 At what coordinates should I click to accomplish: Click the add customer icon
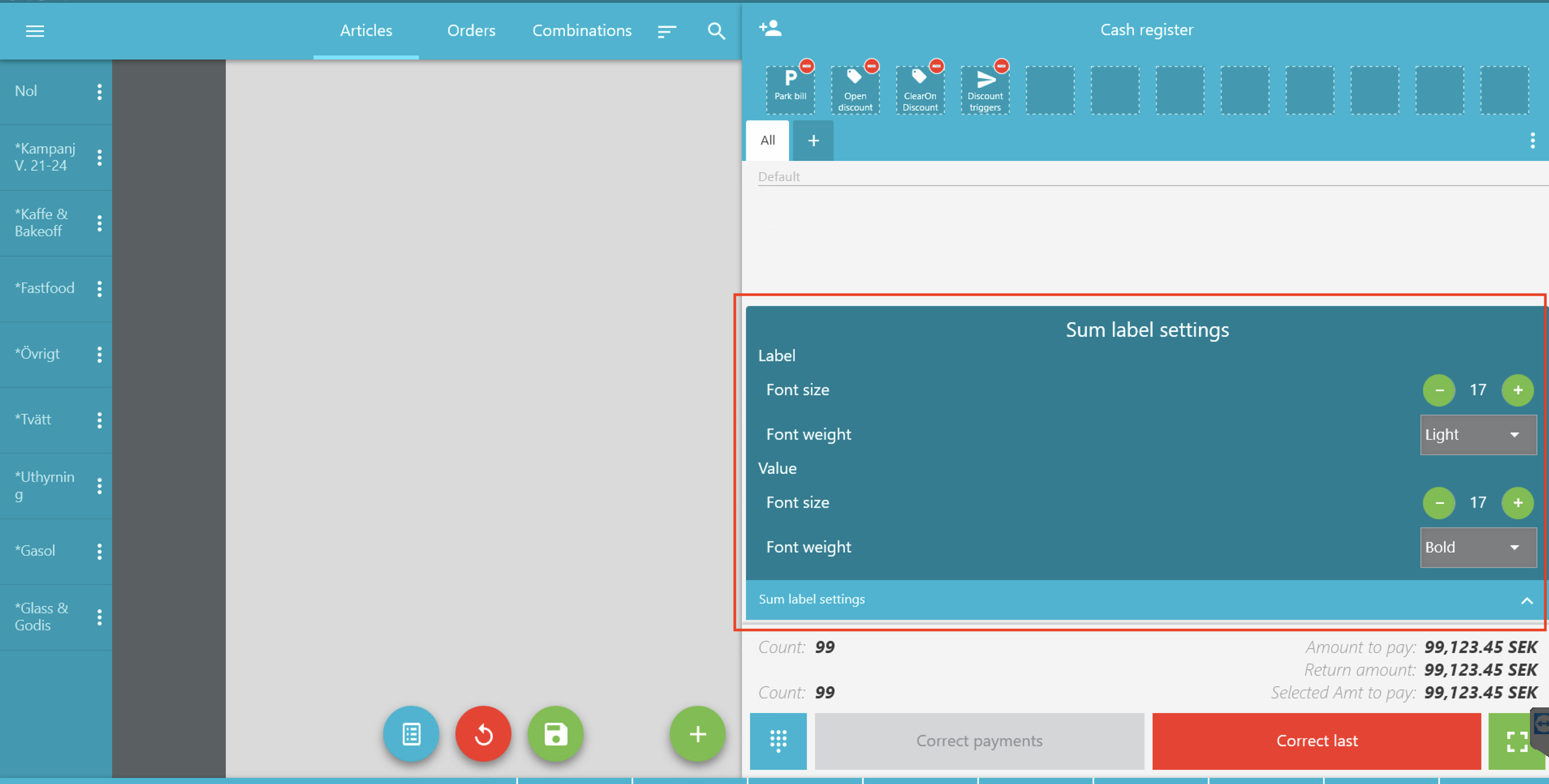point(770,28)
